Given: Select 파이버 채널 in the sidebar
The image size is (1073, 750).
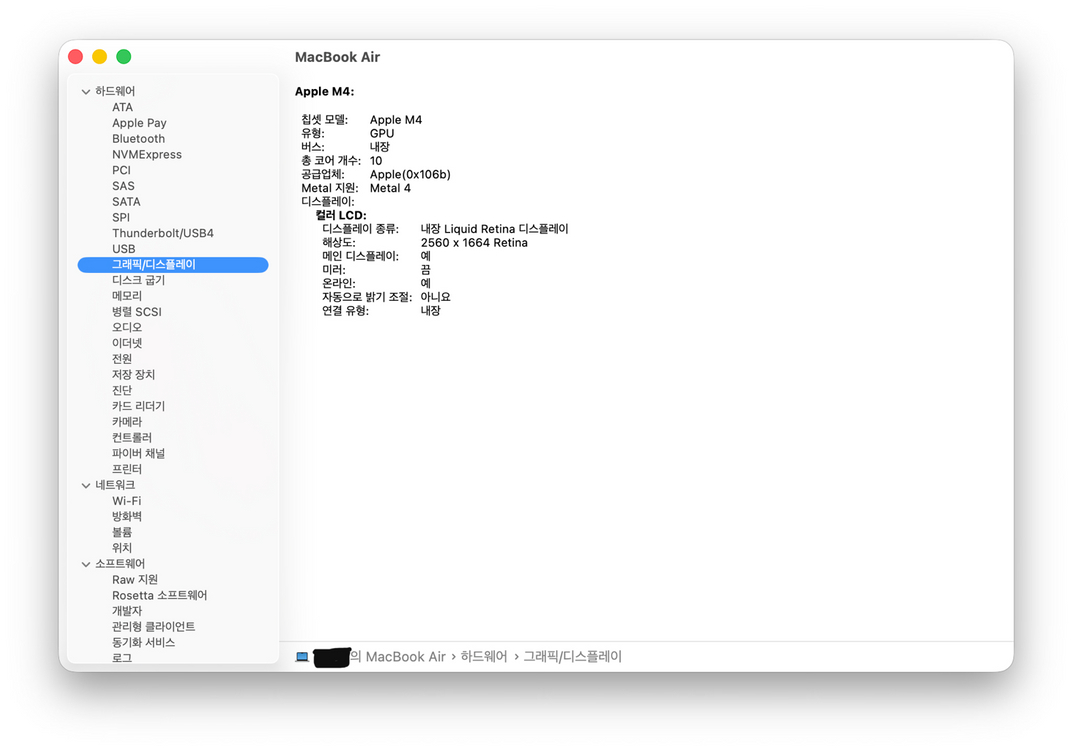Looking at the screenshot, I should [x=138, y=454].
